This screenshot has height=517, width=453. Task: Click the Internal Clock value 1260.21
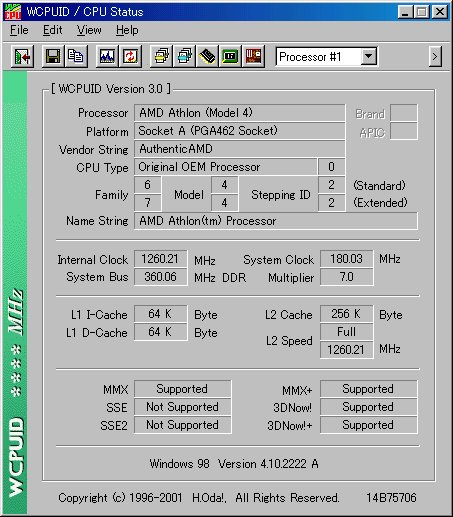click(160, 259)
